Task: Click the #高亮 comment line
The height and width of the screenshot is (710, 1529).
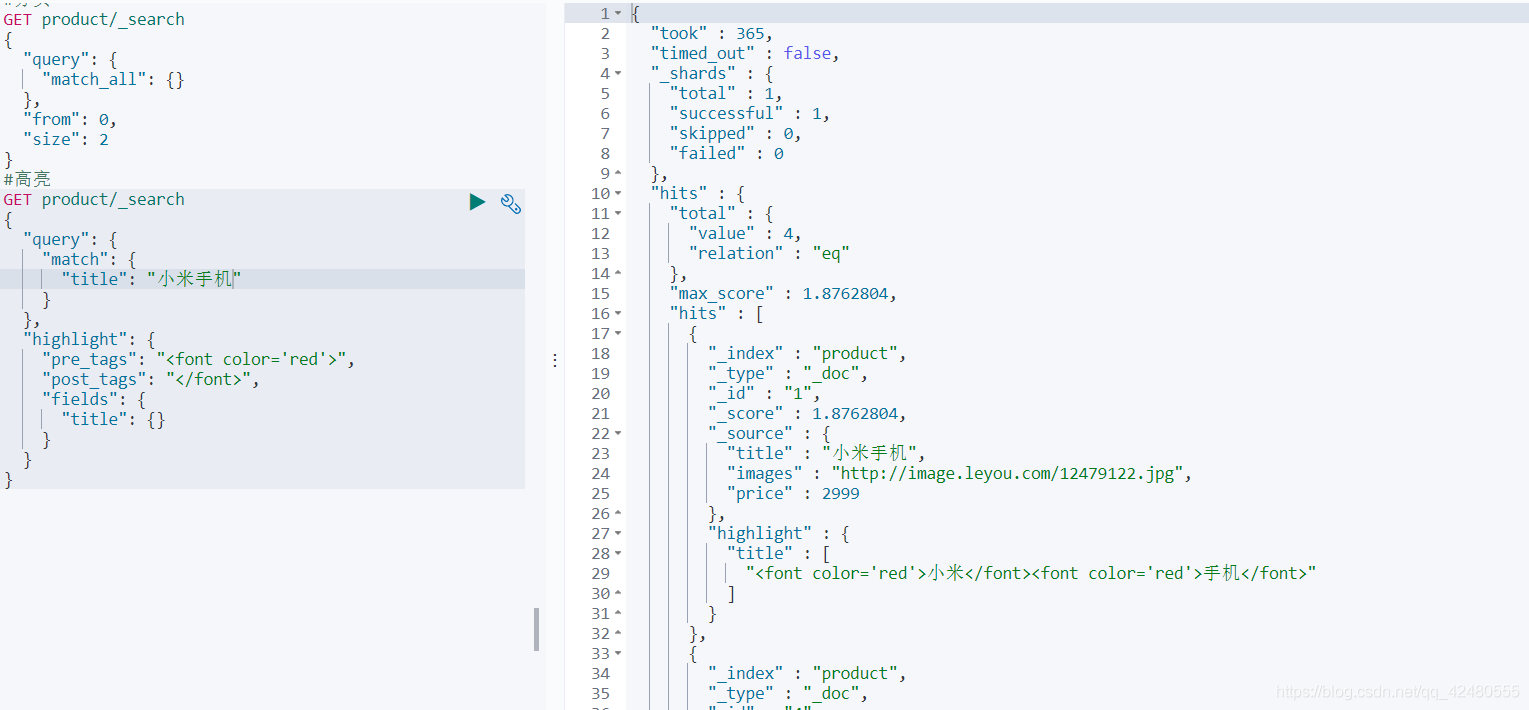Action: pyautogui.click(x=27, y=179)
